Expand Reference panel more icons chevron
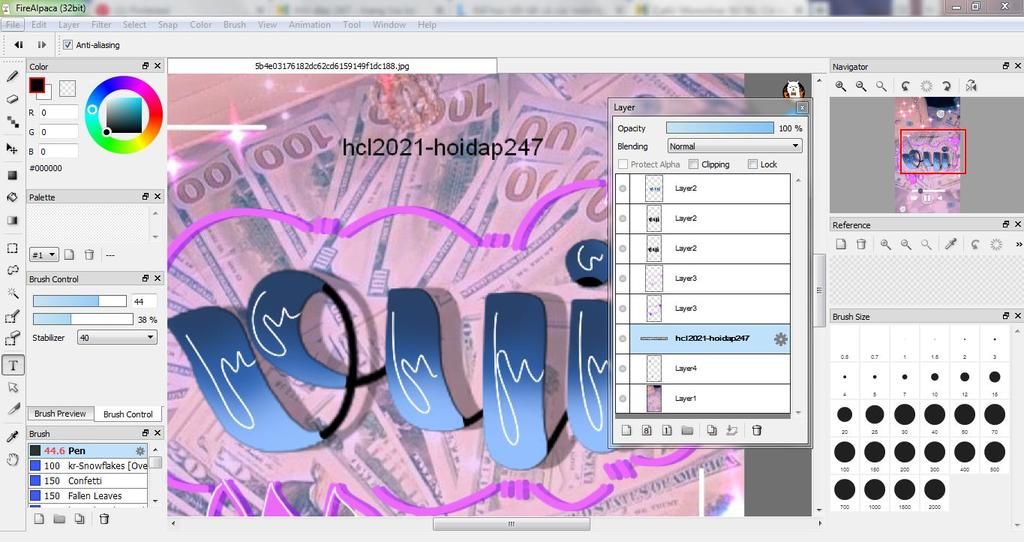 [x=1018, y=244]
